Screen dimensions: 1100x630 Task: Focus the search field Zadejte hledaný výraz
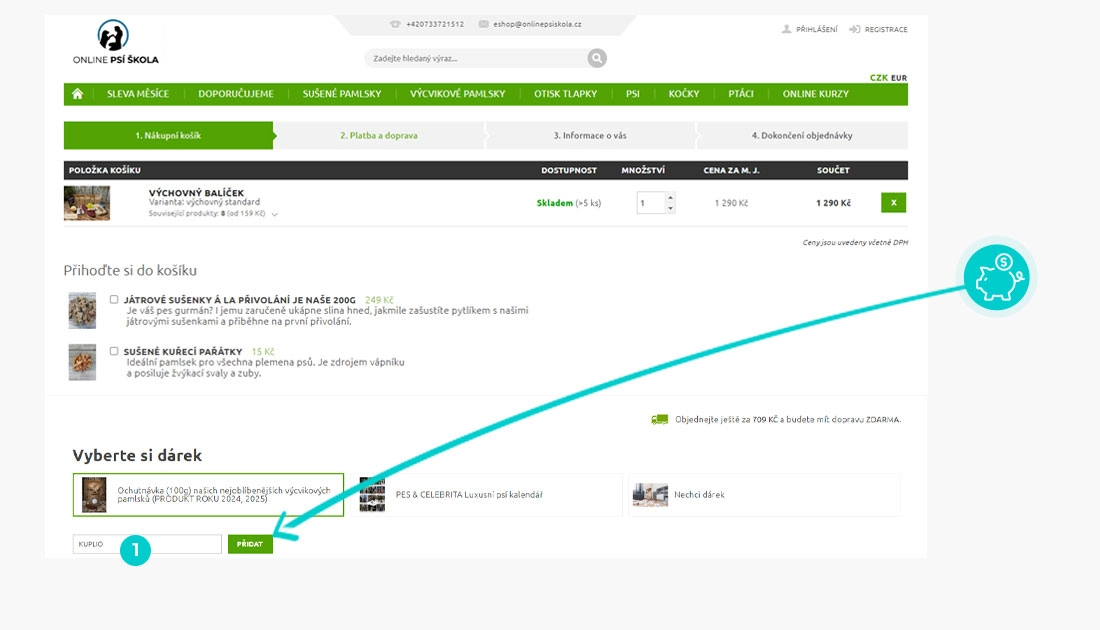click(477, 58)
